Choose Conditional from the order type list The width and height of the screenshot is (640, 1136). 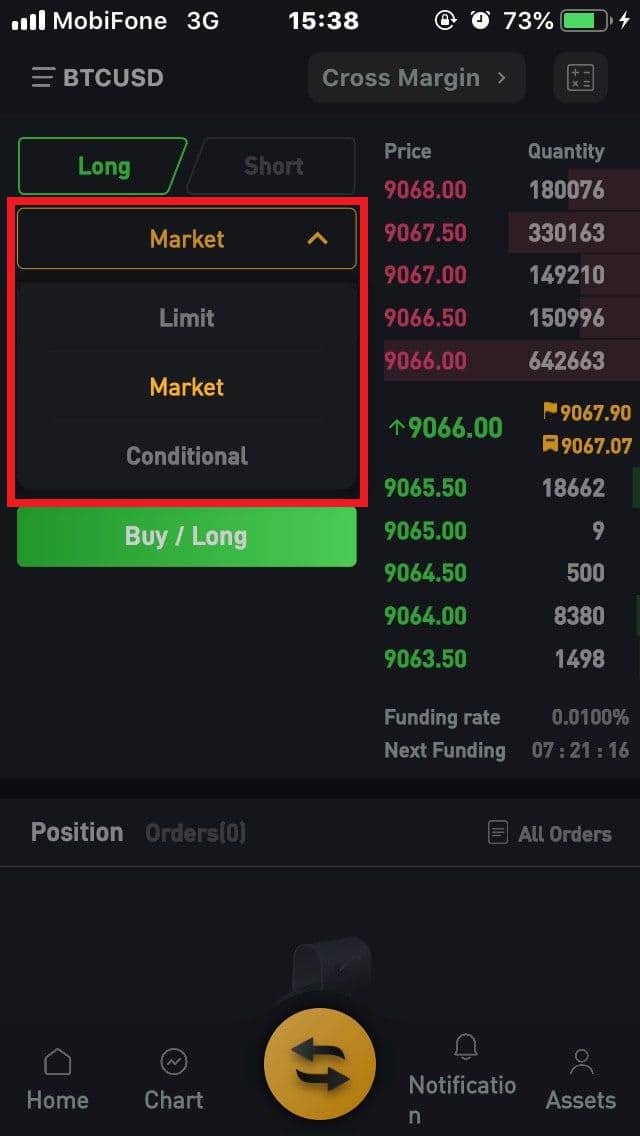pyautogui.click(x=187, y=456)
